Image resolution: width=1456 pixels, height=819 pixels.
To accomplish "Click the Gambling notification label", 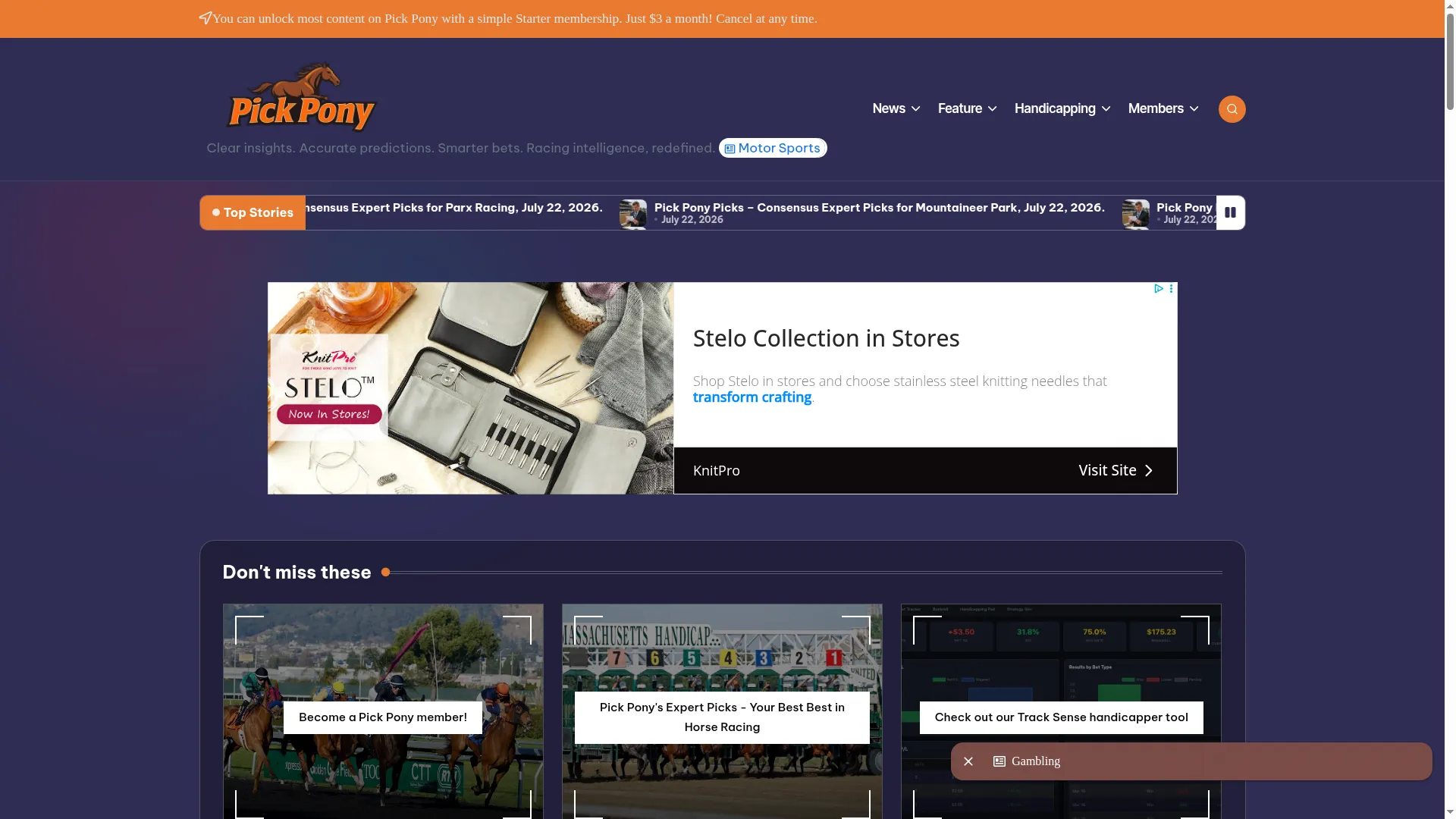I will point(1035,761).
